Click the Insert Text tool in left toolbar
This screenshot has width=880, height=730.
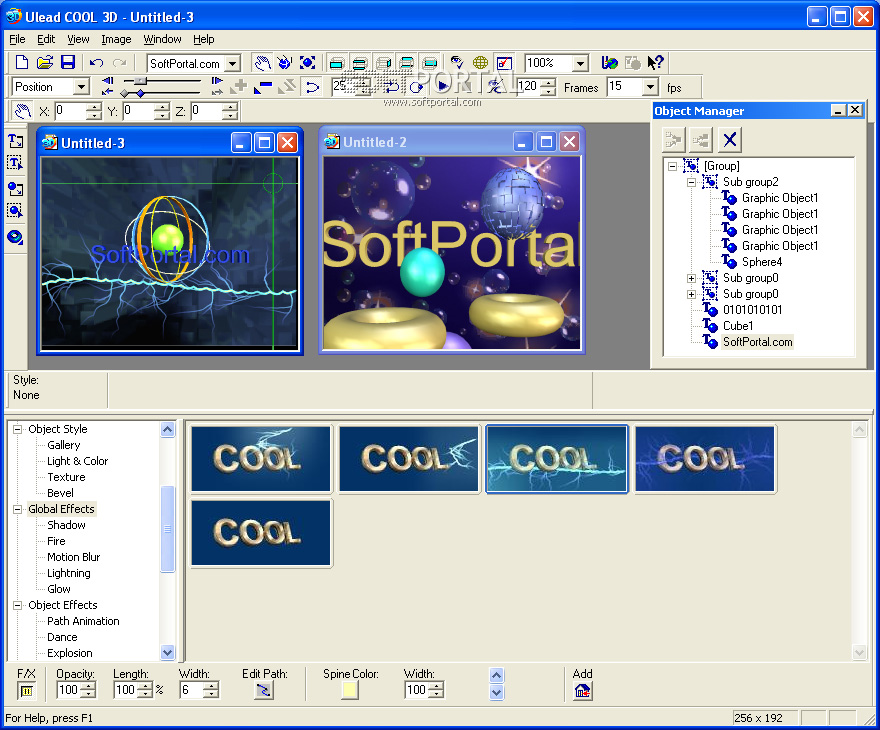[x=15, y=141]
